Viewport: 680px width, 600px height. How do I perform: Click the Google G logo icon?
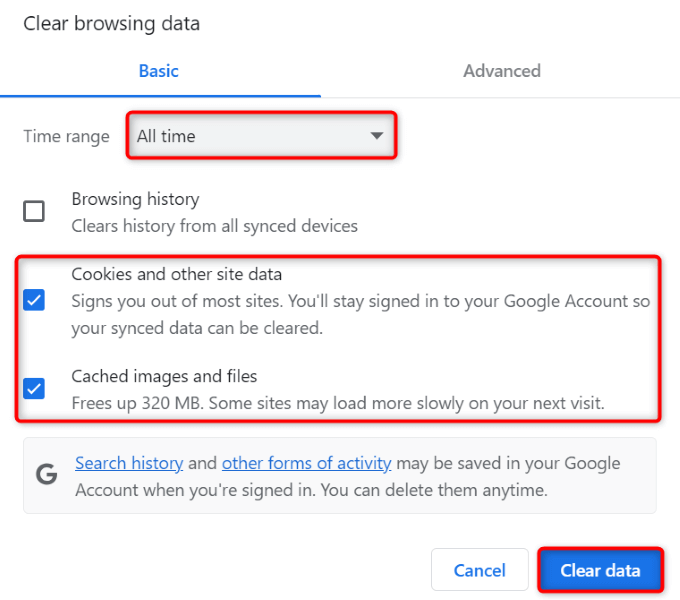pos(47,475)
